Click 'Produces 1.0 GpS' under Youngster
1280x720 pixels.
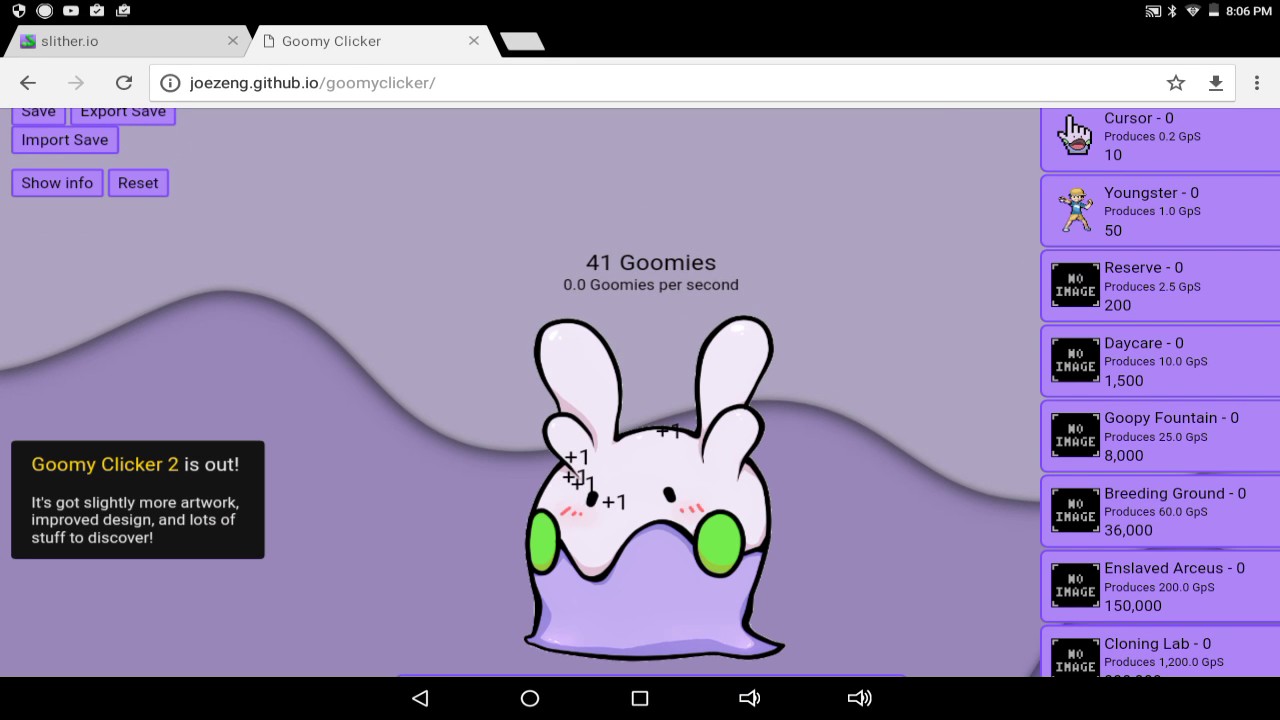point(1152,212)
